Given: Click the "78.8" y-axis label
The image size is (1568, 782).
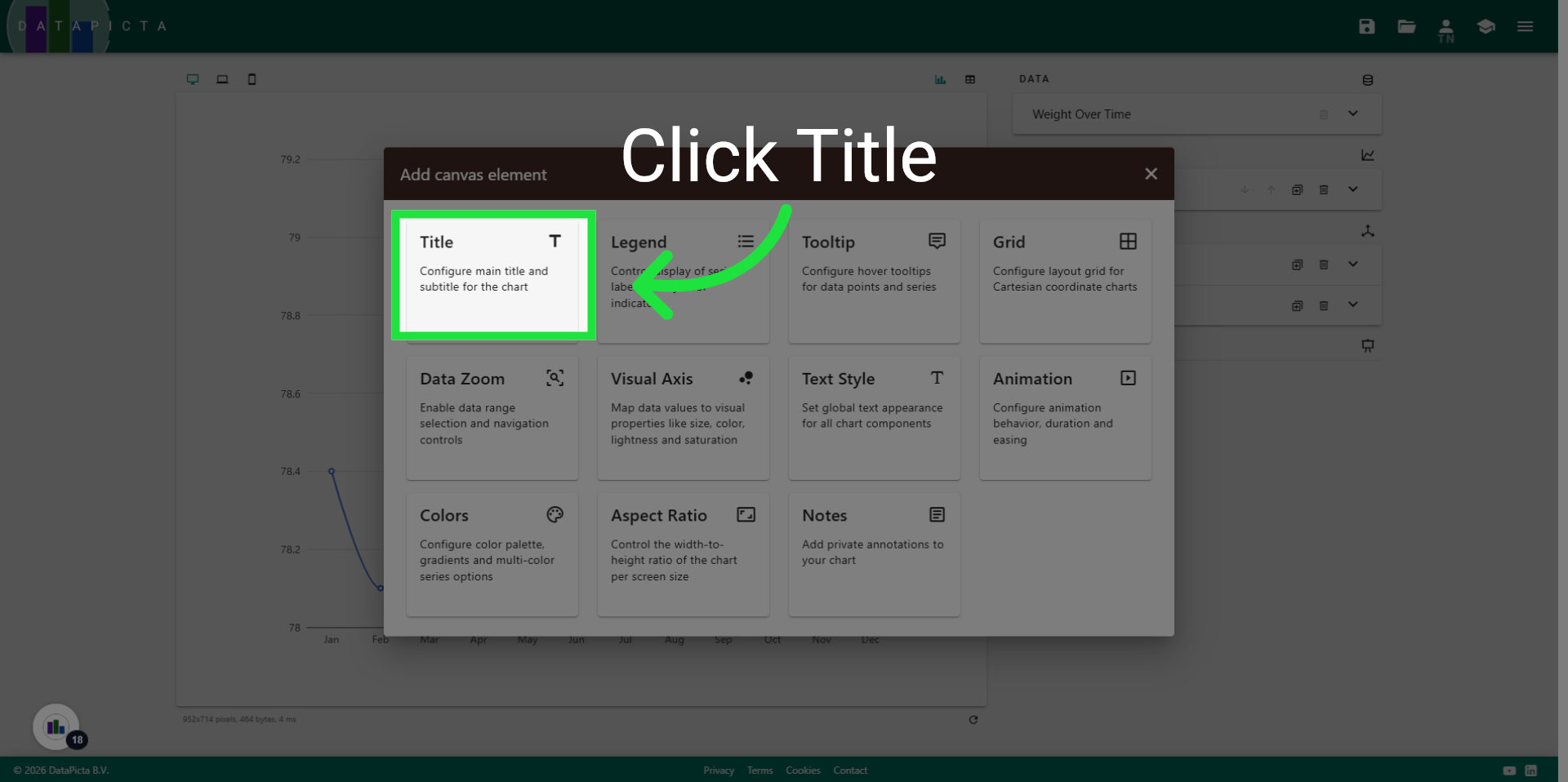Looking at the screenshot, I should pos(290,316).
